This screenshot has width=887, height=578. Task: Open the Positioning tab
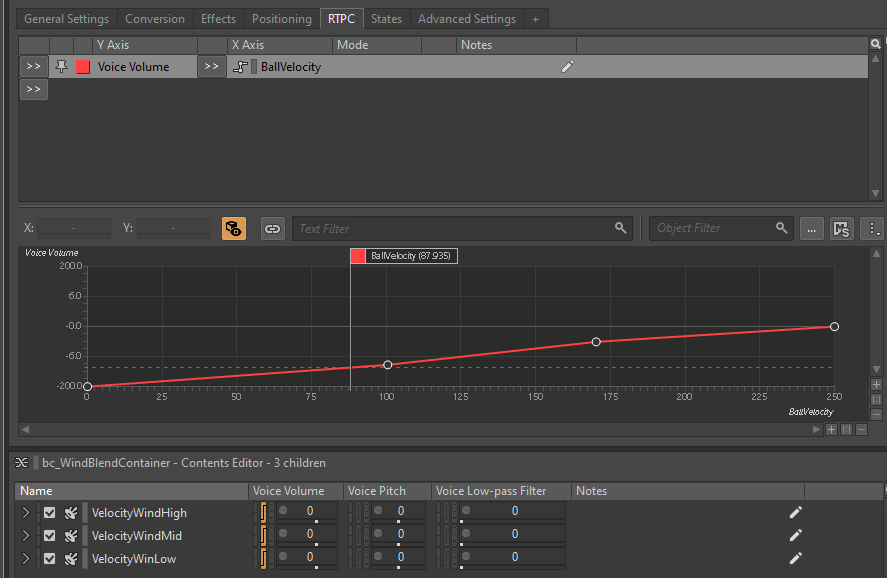(282, 19)
